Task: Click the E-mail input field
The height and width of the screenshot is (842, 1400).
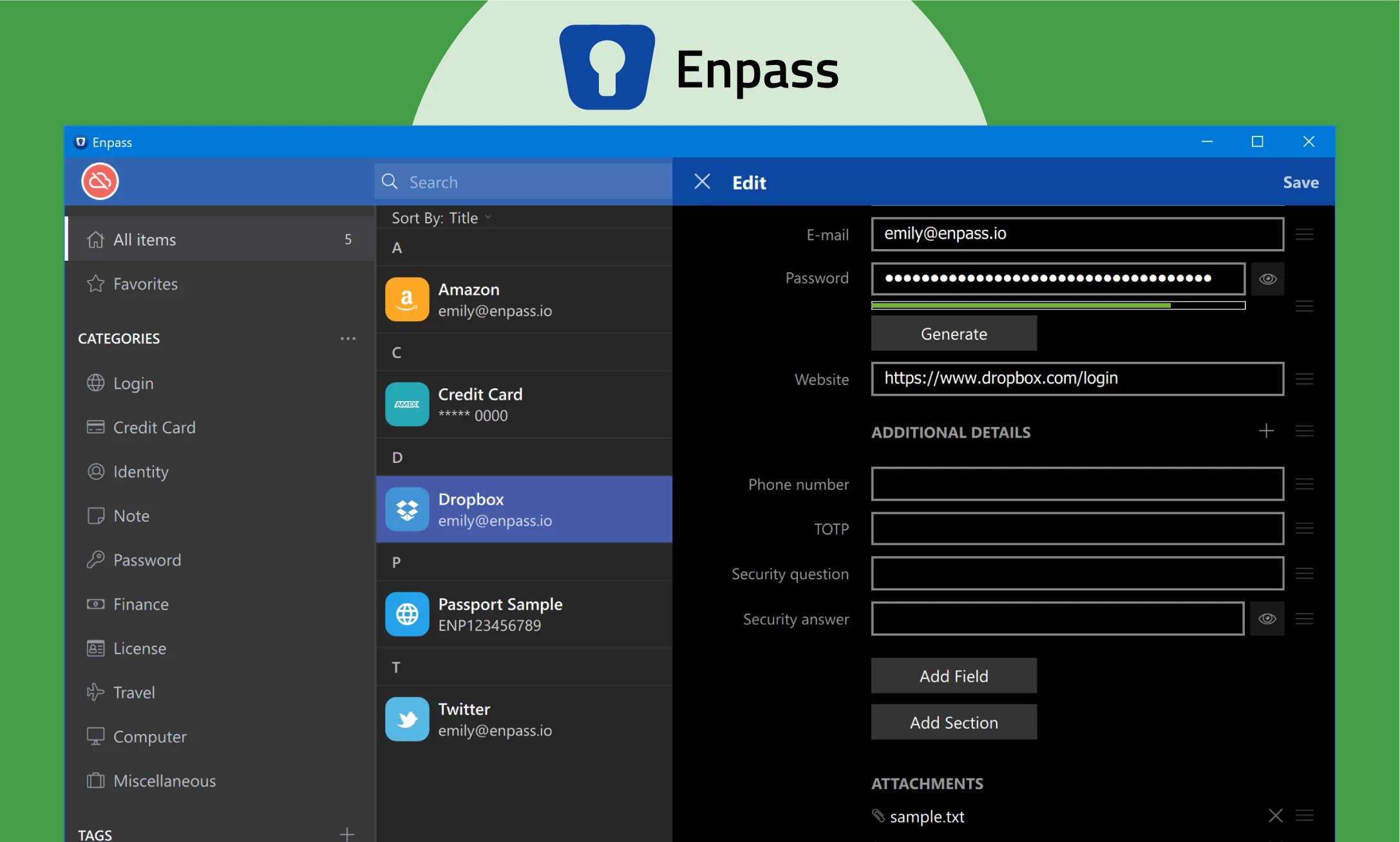Action: (x=1077, y=233)
